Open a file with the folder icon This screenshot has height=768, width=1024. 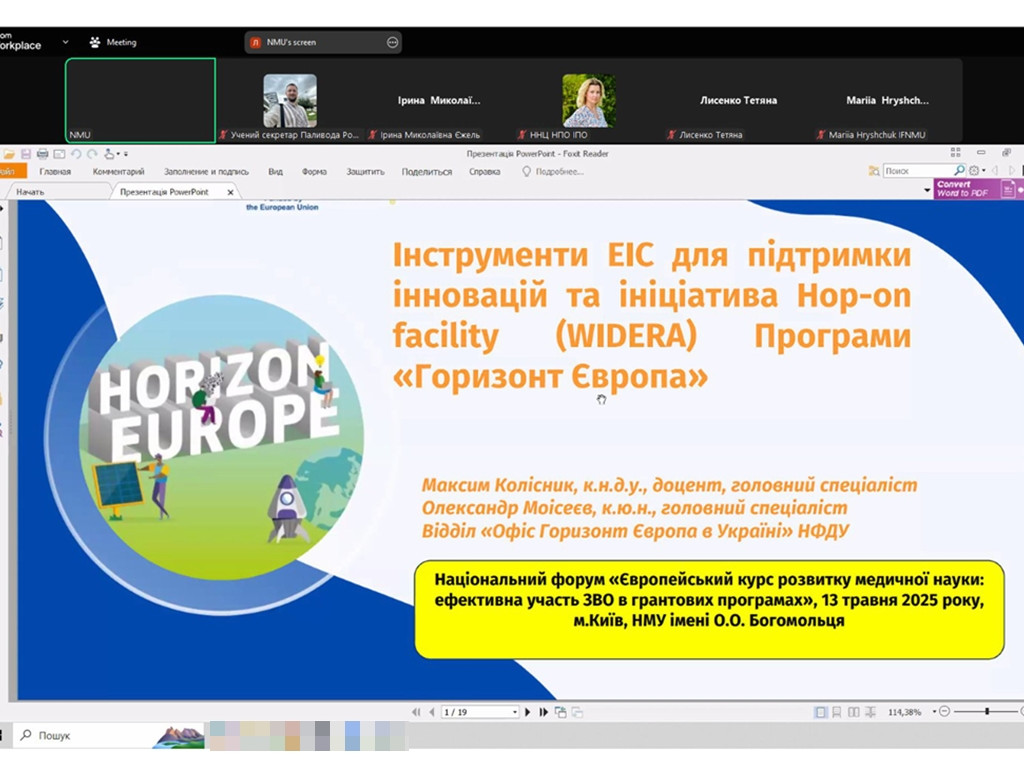click(x=9, y=154)
